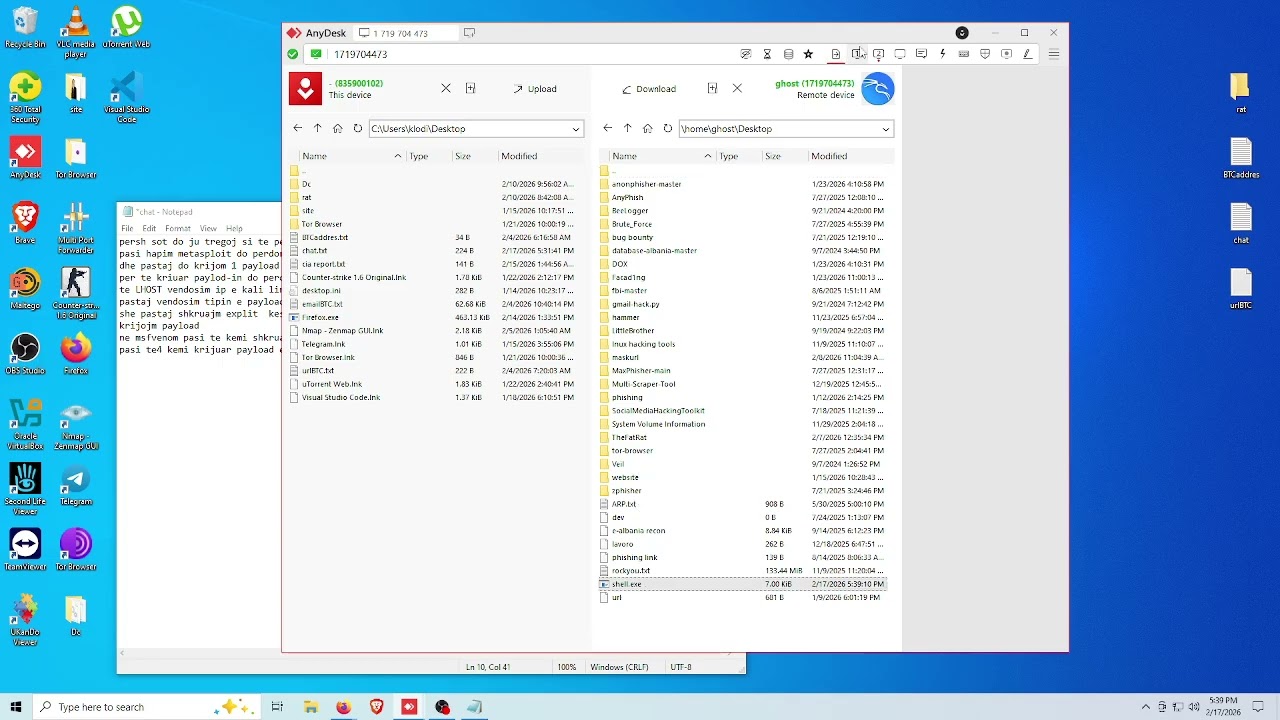The image size is (1280, 720).
Task: Click the keyboard icon in AnyDesk toolbar
Action: pyautogui.click(x=963, y=54)
